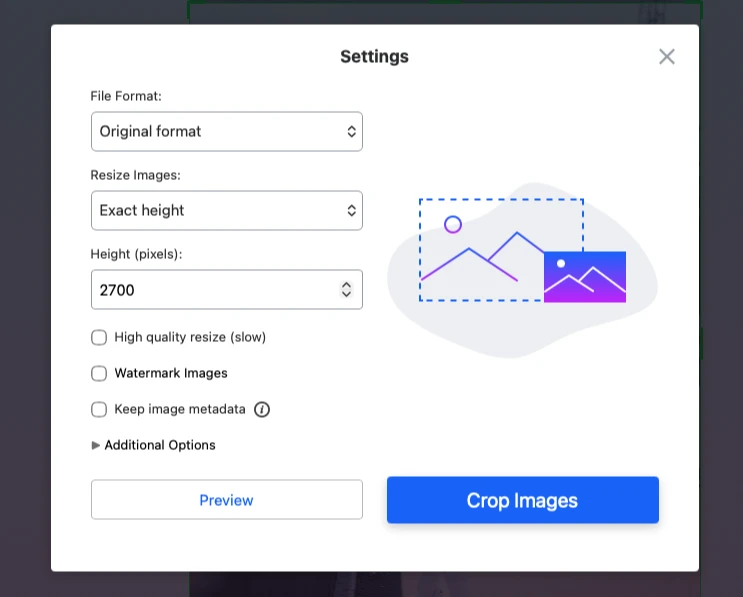
Task: Click the chevron arrows on the Exact height selector
Action: pyautogui.click(x=351, y=210)
